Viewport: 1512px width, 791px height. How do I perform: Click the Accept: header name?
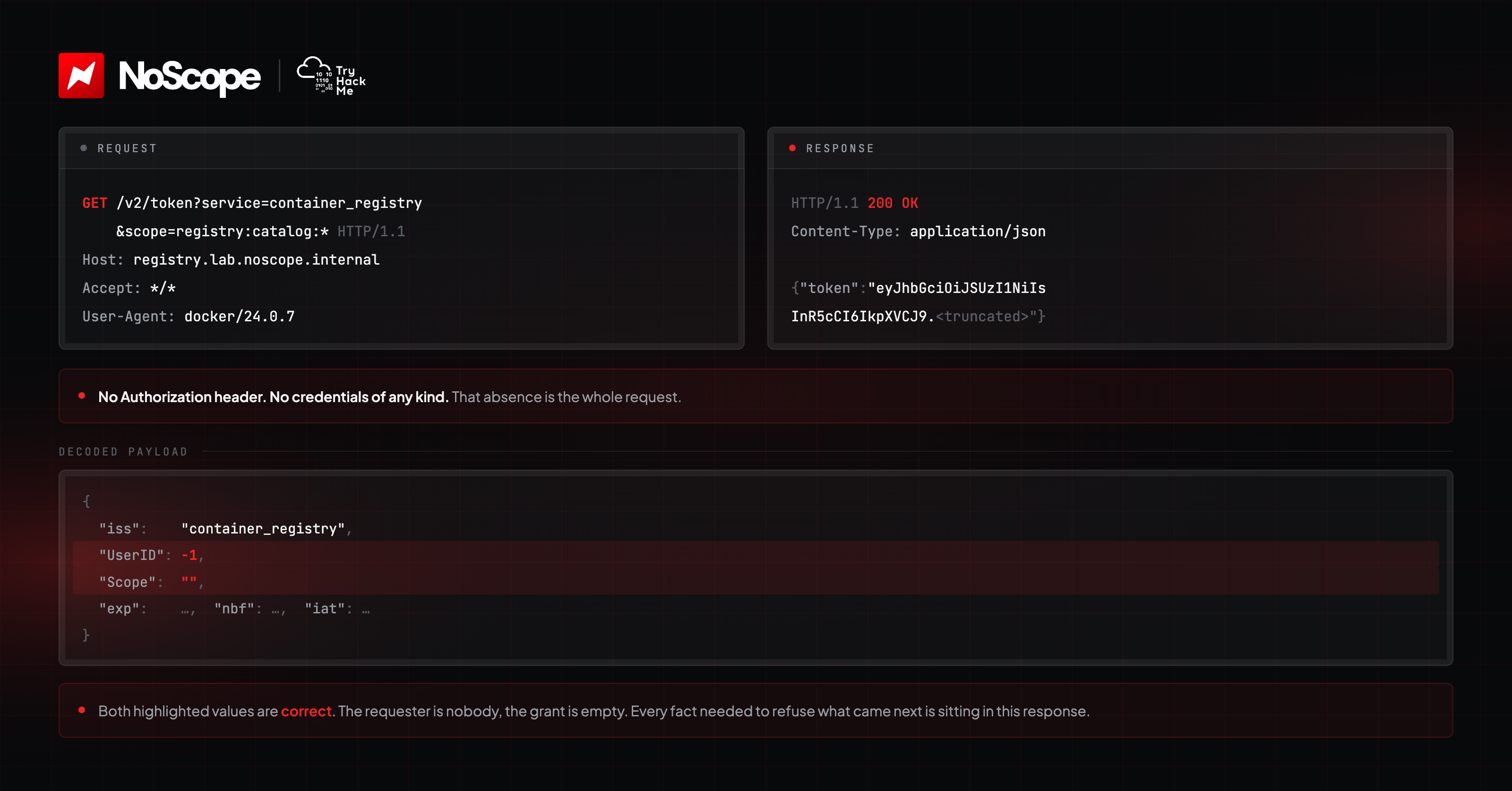112,288
